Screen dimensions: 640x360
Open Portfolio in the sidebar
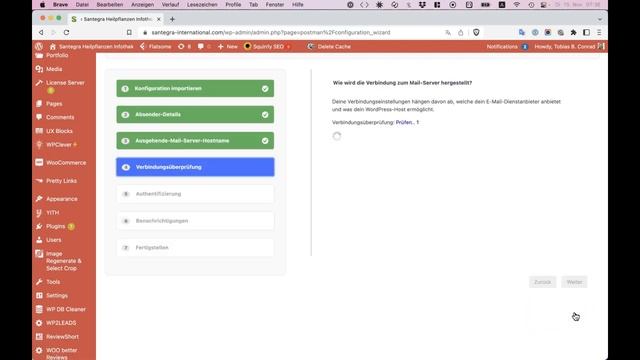[x=57, y=55]
